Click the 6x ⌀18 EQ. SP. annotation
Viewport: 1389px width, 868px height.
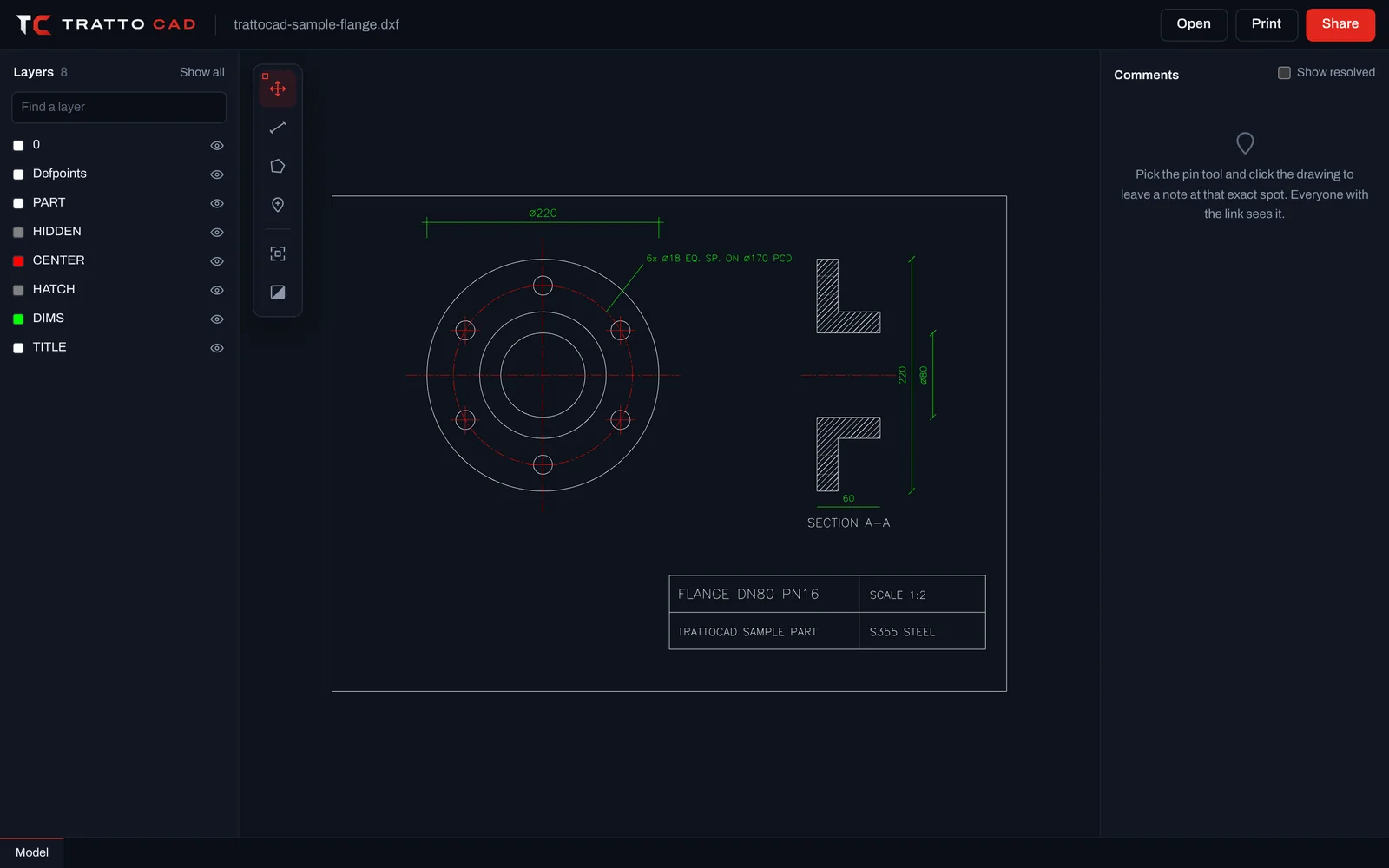(719, 258)
